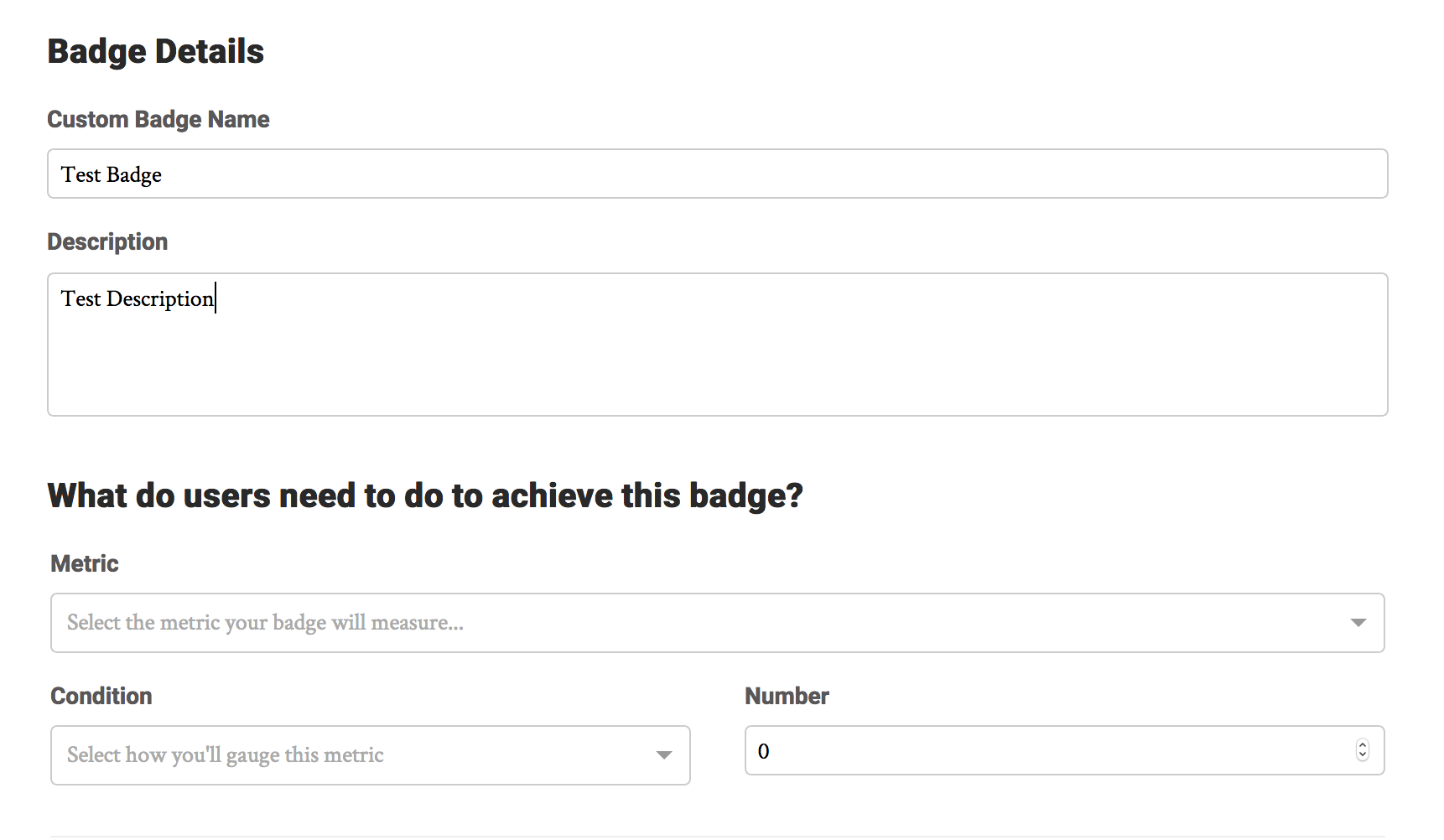The image size is (1444, 840).
Task: Click the Custom Badge Name input field
Action: pos(717,174)
